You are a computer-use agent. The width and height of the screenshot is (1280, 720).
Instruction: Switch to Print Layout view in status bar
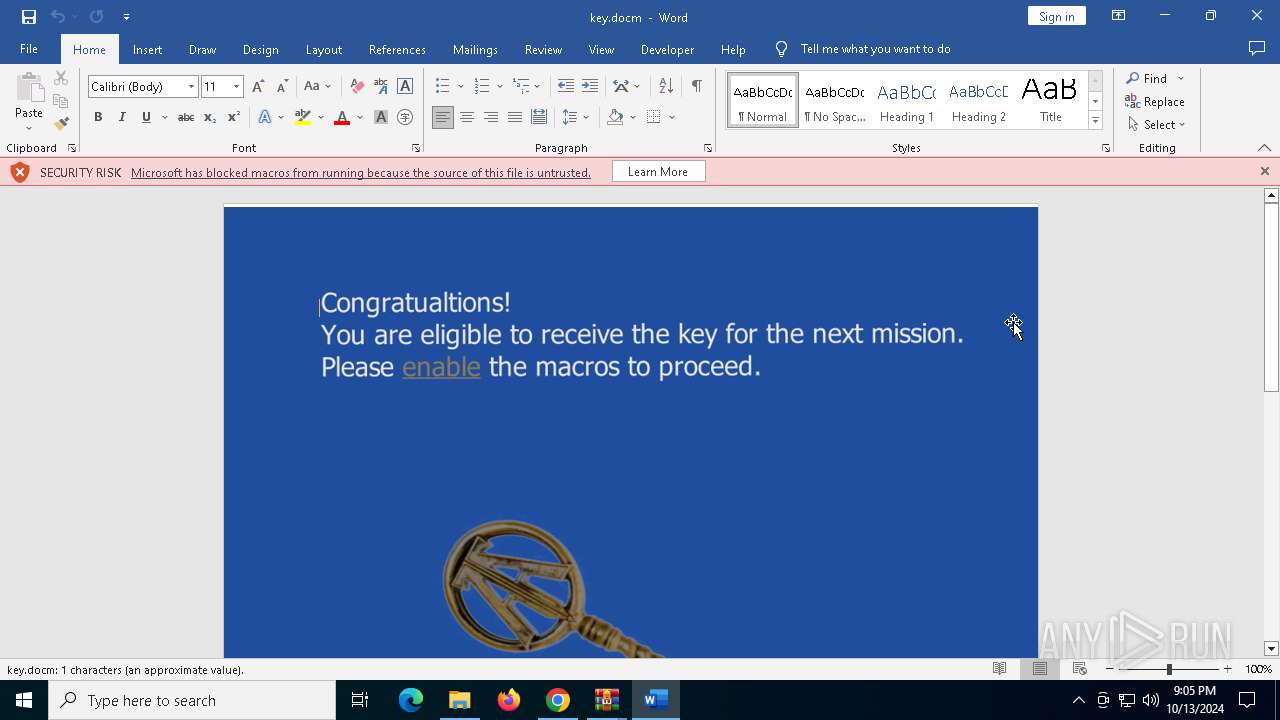coord(1039,669)
